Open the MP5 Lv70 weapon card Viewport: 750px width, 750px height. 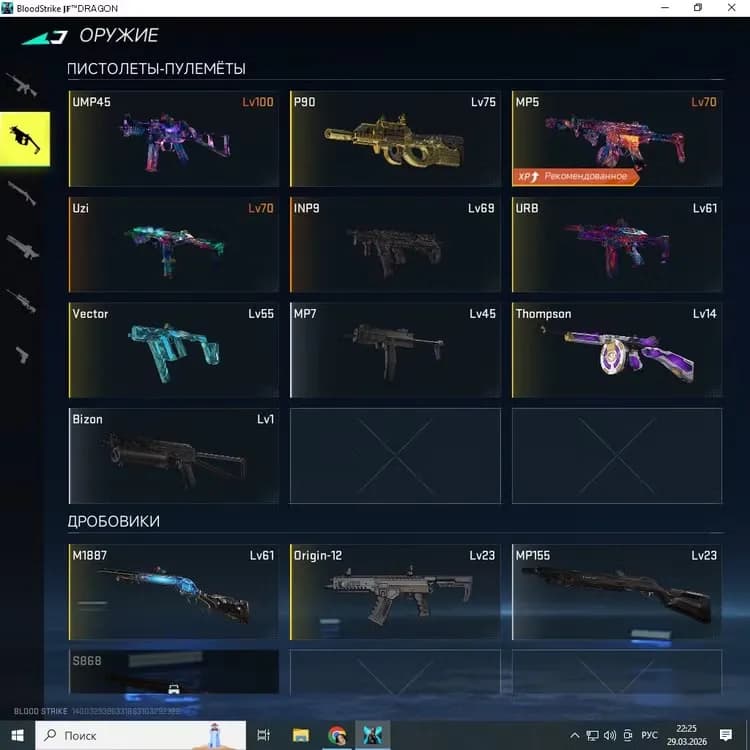tap(617, 139)
